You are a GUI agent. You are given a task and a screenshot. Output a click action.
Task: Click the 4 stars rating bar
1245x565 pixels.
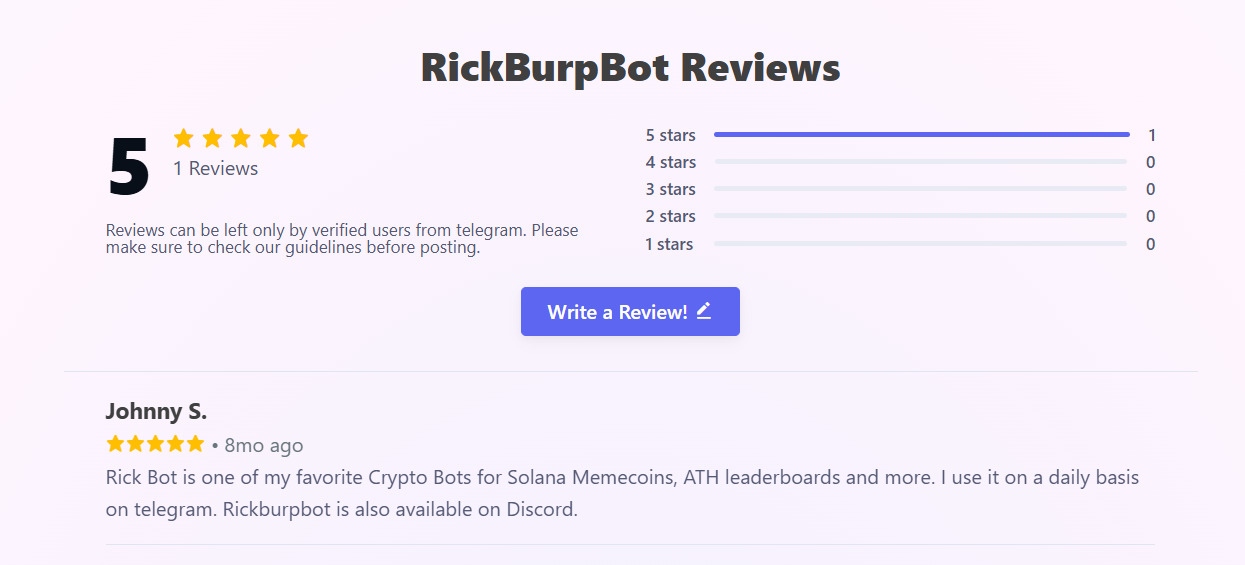click(x=921, y=162)
